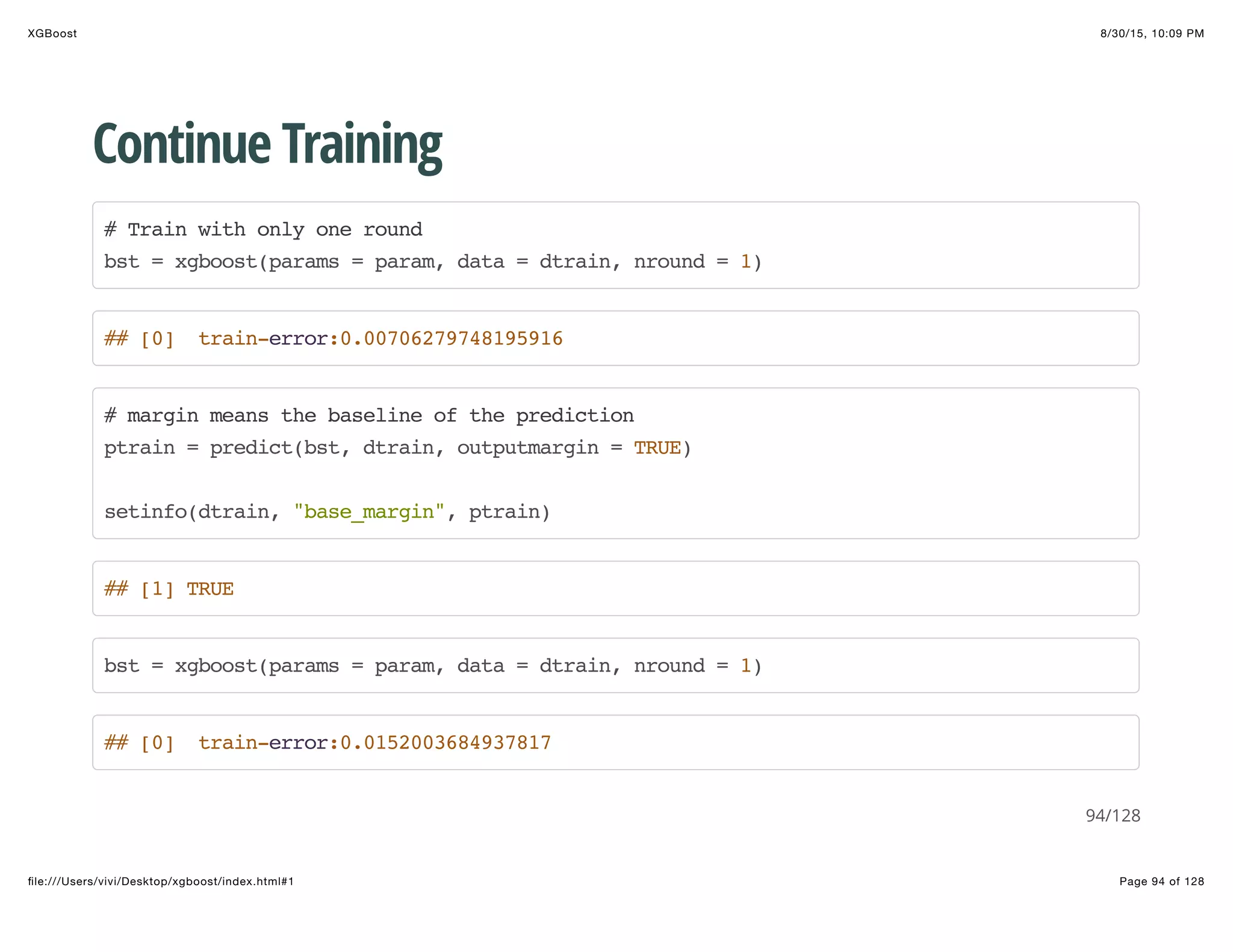1233x952 pixels.
Task: Click the "XGBoost" header title
Action: (x=52, y=34)
